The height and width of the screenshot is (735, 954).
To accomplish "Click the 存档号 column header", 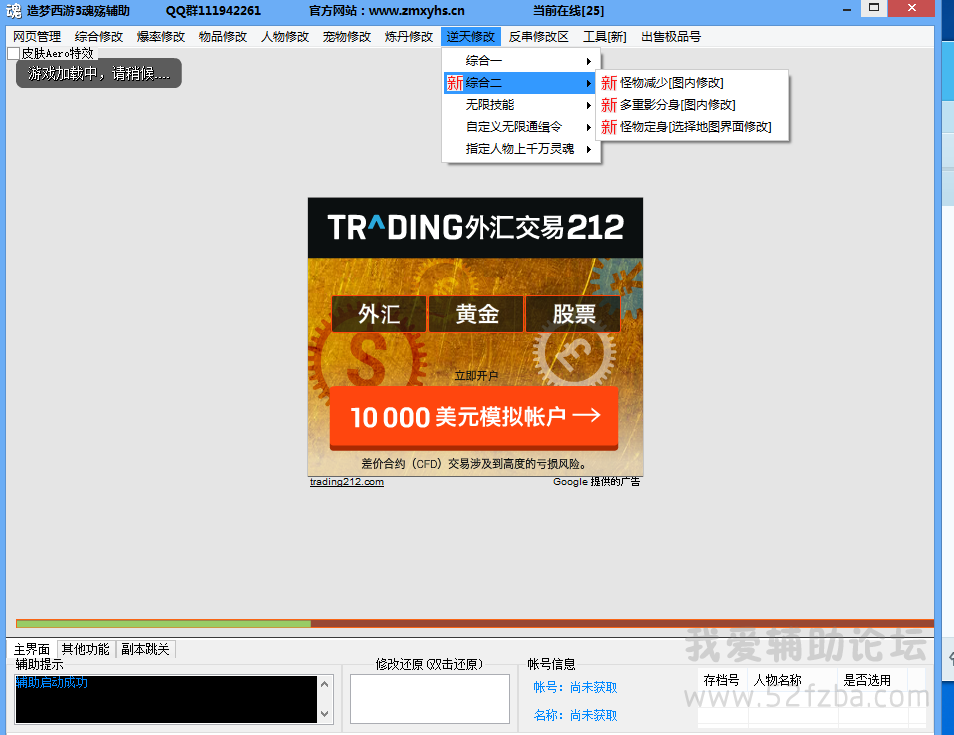I will (722, 680).
